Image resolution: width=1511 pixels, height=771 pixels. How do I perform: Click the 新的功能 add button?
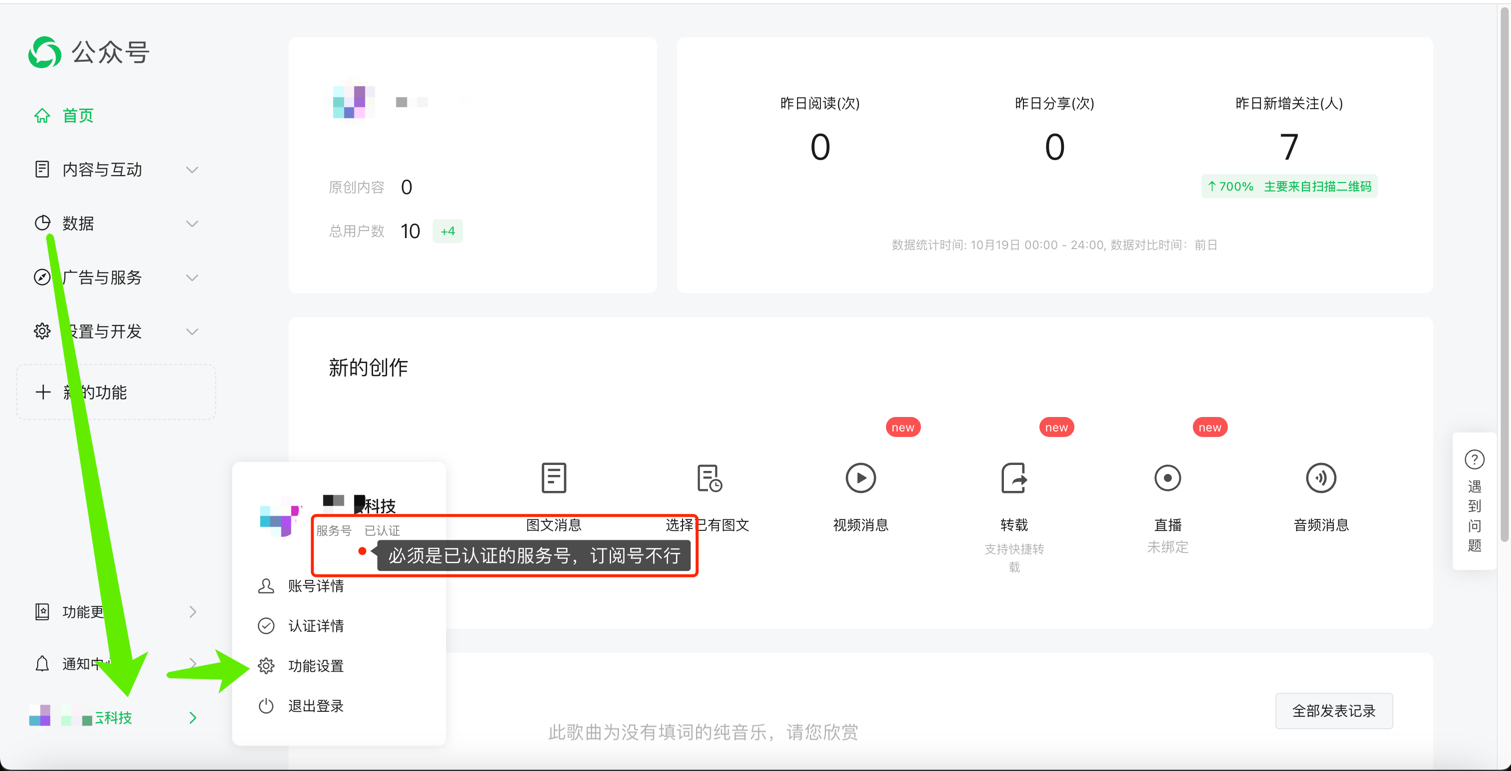116,392
